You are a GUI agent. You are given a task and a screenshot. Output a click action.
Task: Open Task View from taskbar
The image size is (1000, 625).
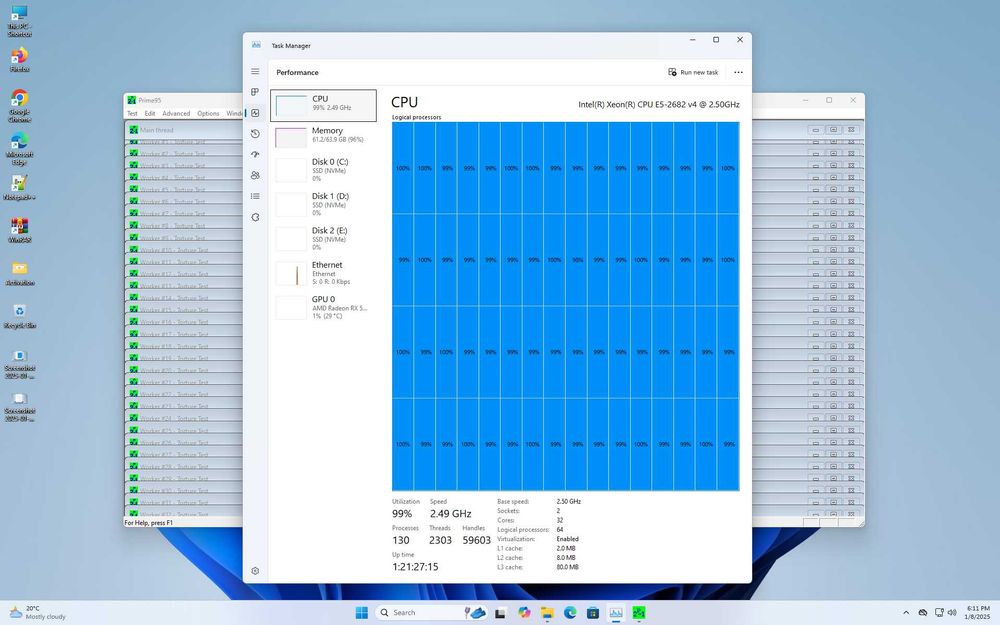[501, 612]
